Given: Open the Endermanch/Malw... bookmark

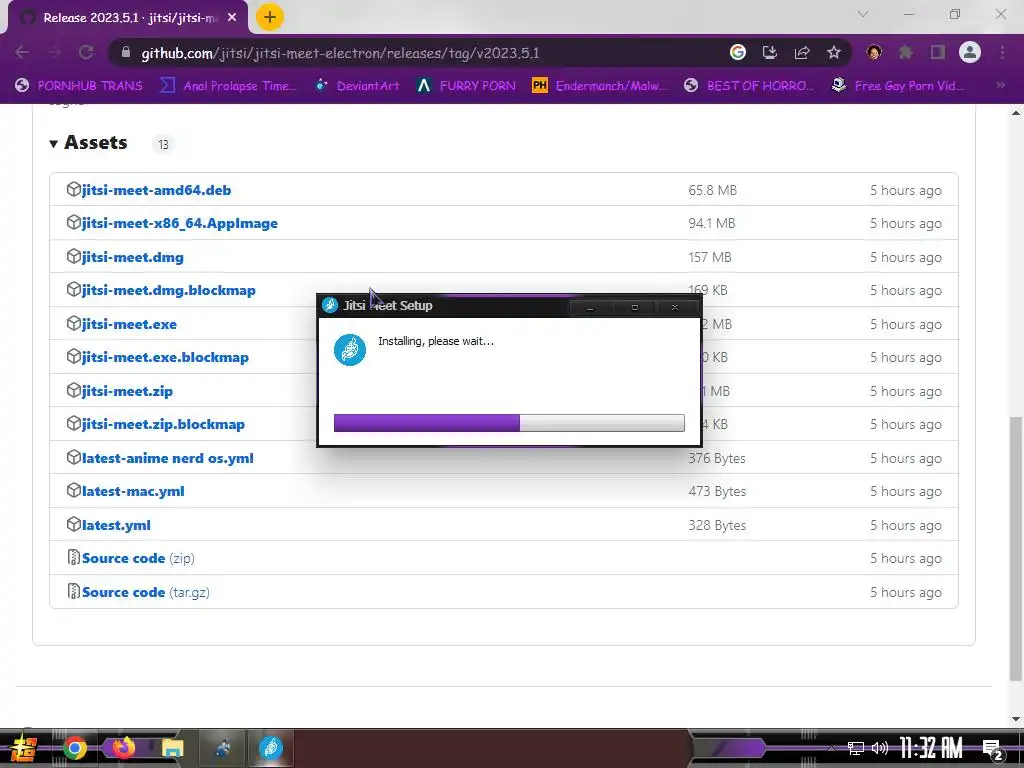Looking at the screenshot, I should click(x=600, y=86).
